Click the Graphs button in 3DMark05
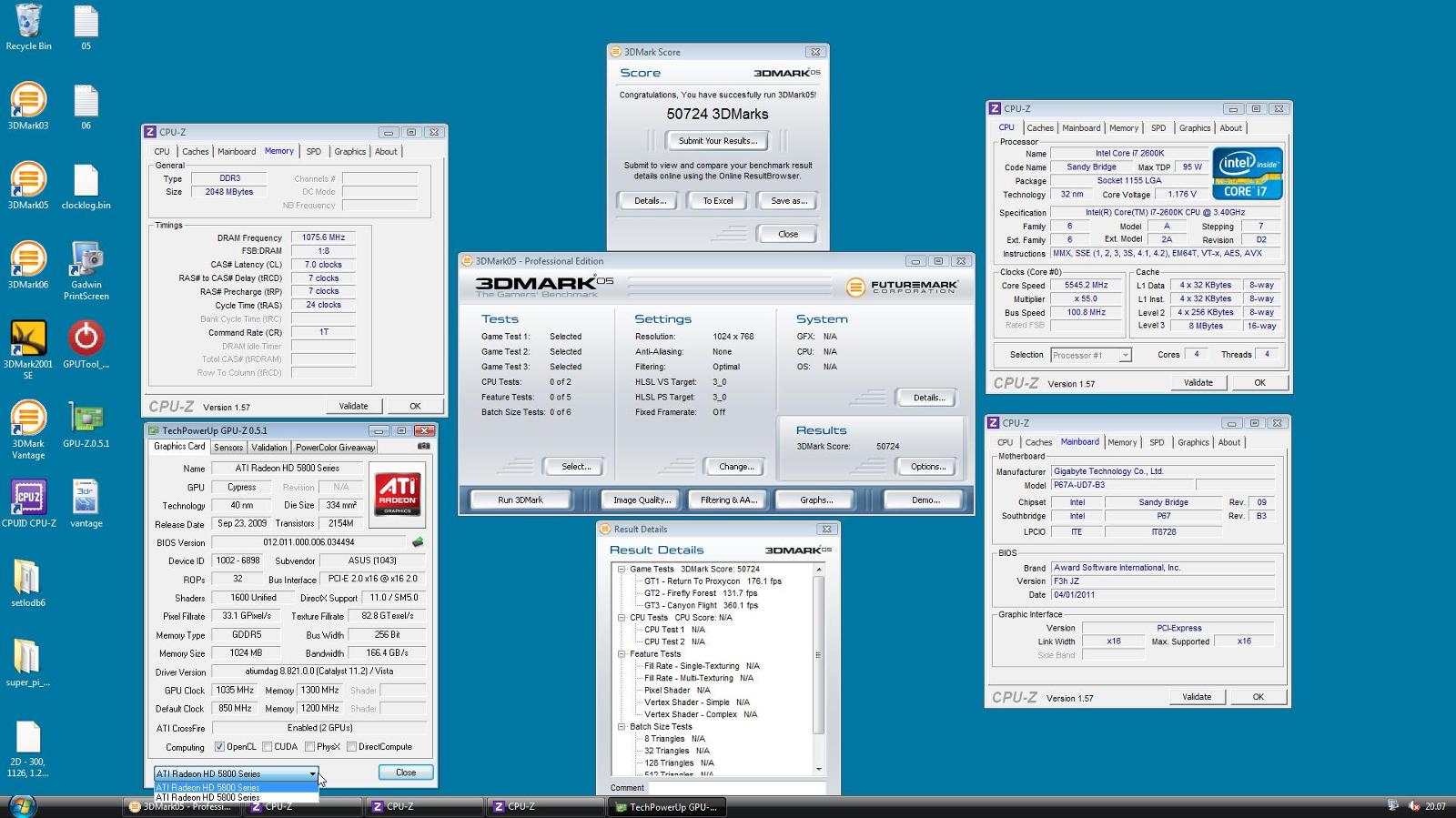 coord(816,500)
